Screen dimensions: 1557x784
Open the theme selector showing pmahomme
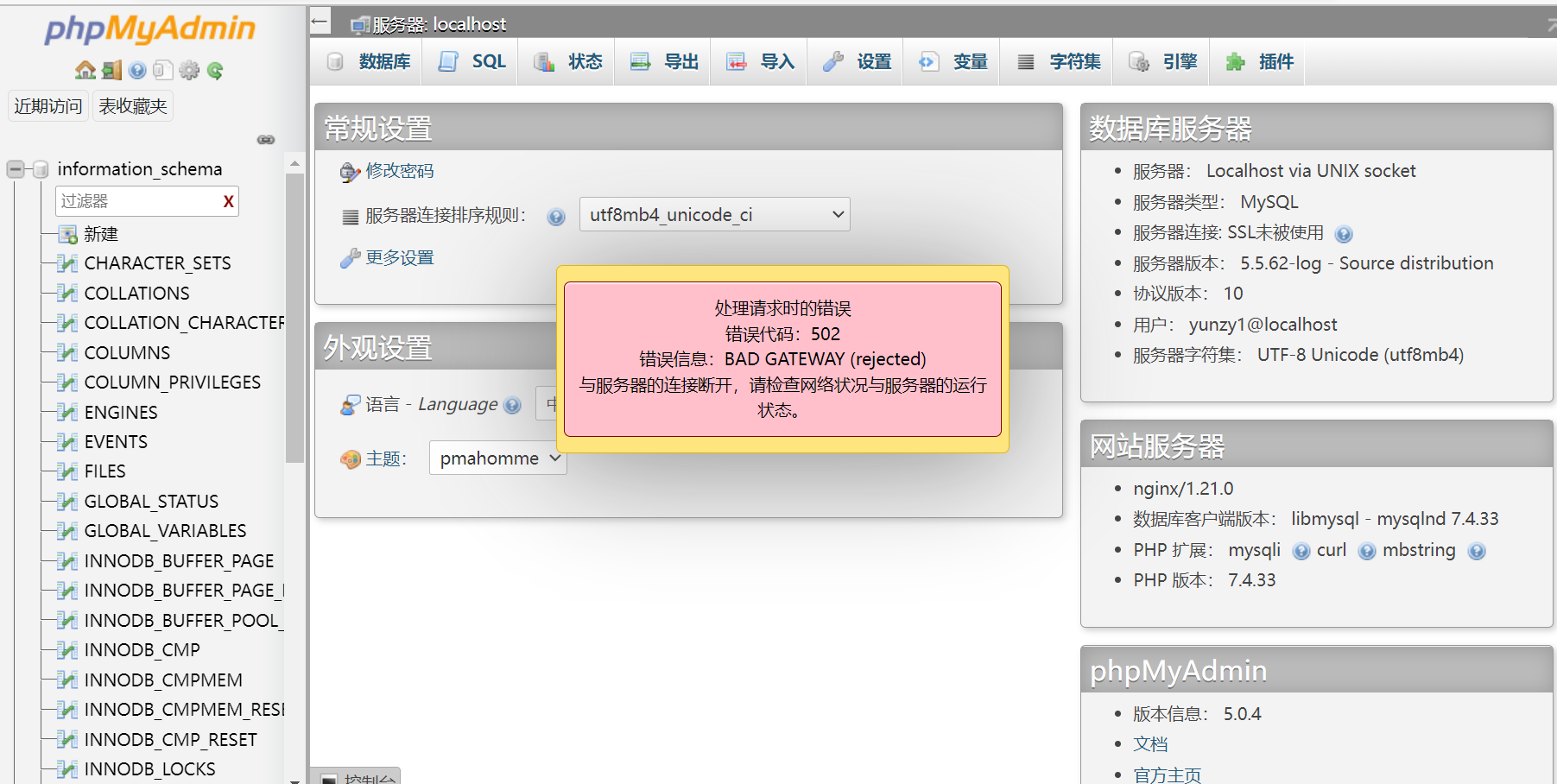pyautogui.click(x=497, y=458)
